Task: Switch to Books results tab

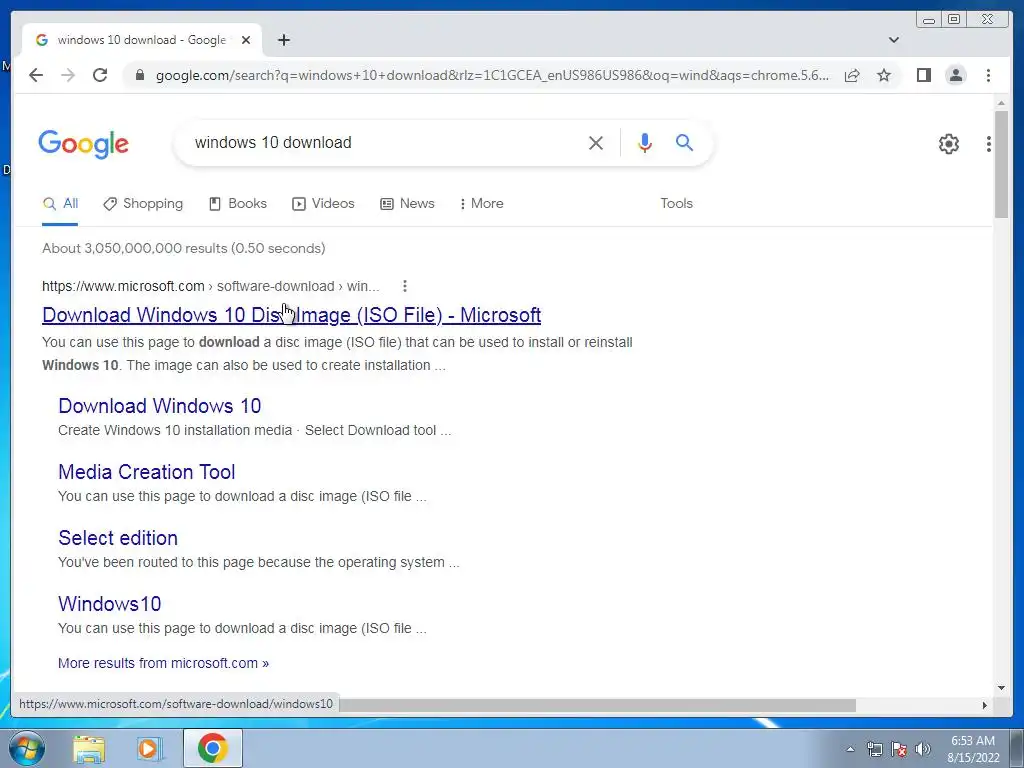Action: pyautogui.click(x=238, y=204)
